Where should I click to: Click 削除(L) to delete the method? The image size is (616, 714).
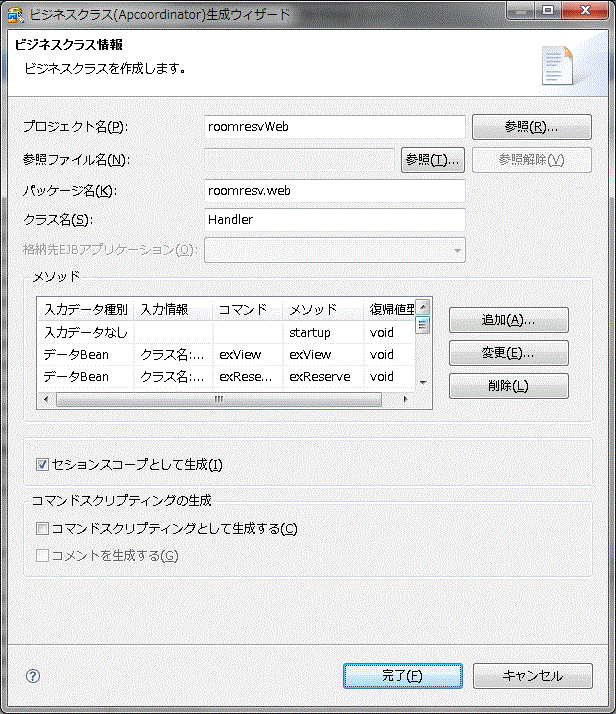click(509, 386)
